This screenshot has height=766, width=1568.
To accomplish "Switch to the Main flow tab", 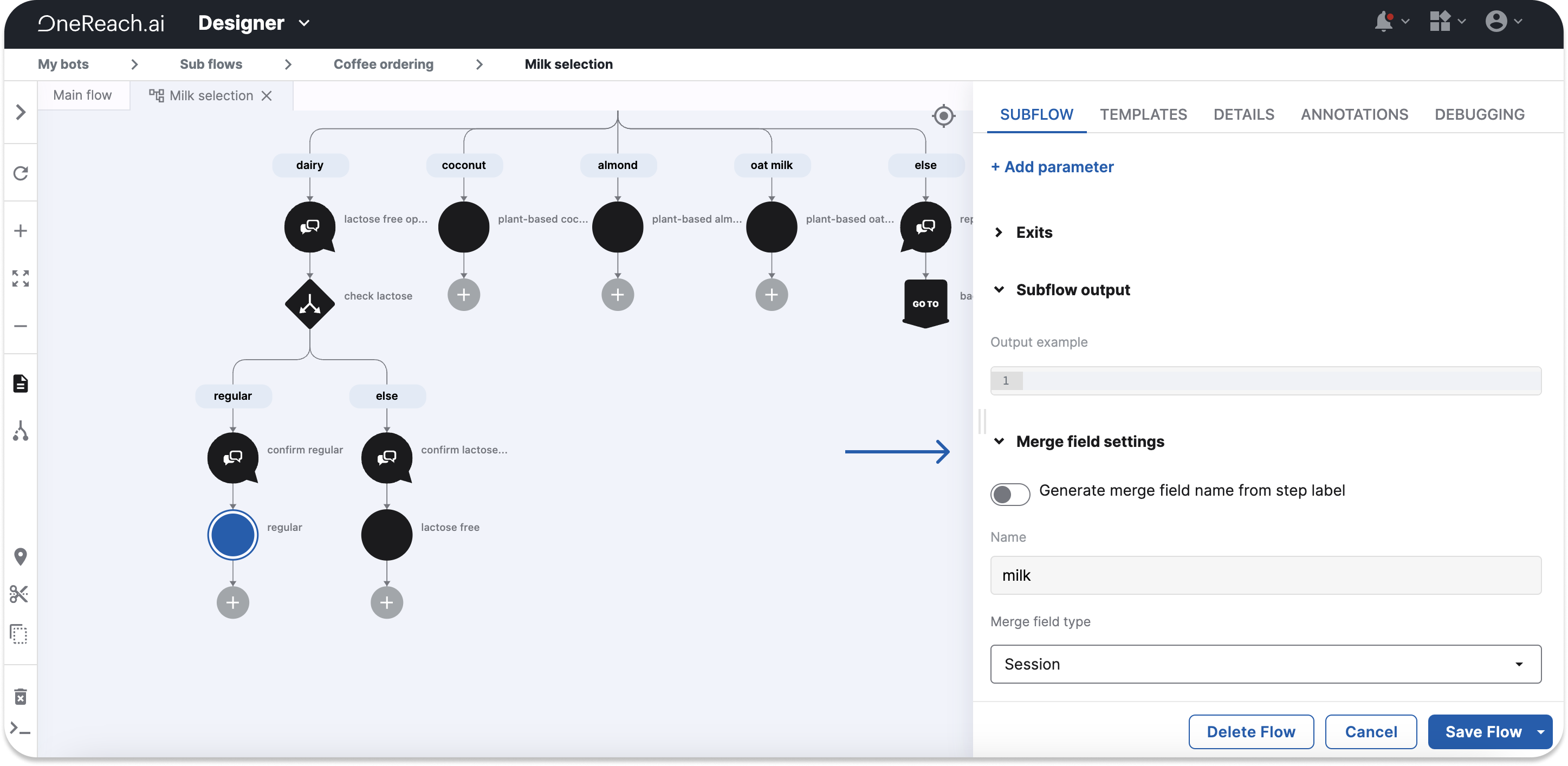I will point(83,95).
